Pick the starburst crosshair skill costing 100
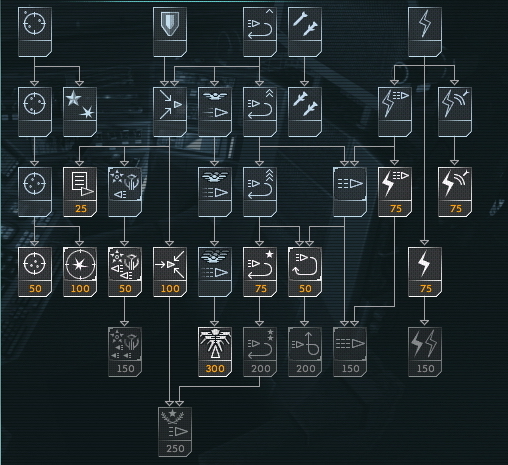This screenshot has height=465, width=508. point(80,272)
